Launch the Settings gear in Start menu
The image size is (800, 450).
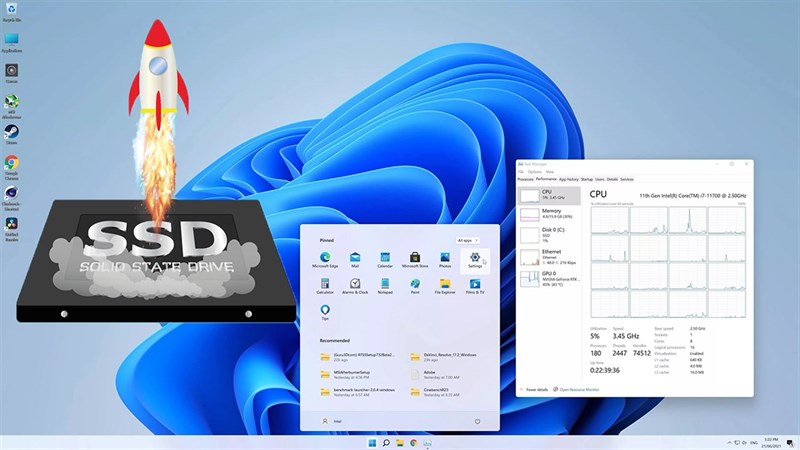474,258
